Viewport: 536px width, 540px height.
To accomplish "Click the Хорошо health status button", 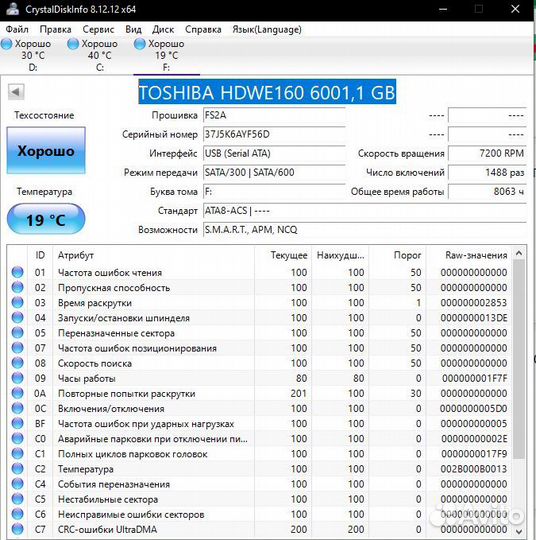I will pos(46,150).
